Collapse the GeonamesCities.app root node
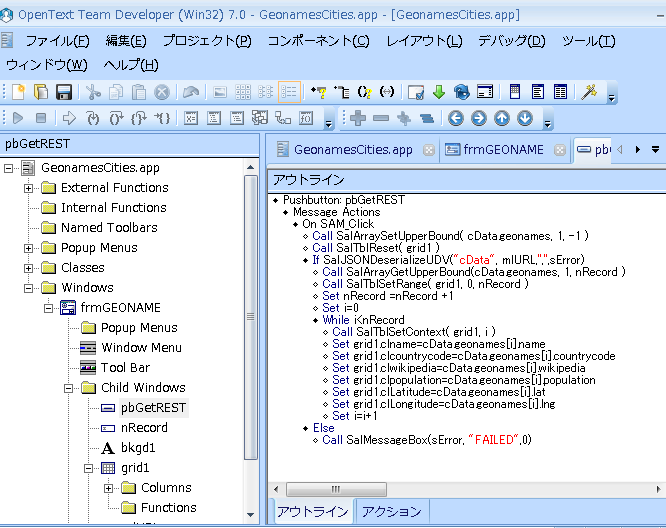Screen dimensions: 666x528 (x=8, y=169)
